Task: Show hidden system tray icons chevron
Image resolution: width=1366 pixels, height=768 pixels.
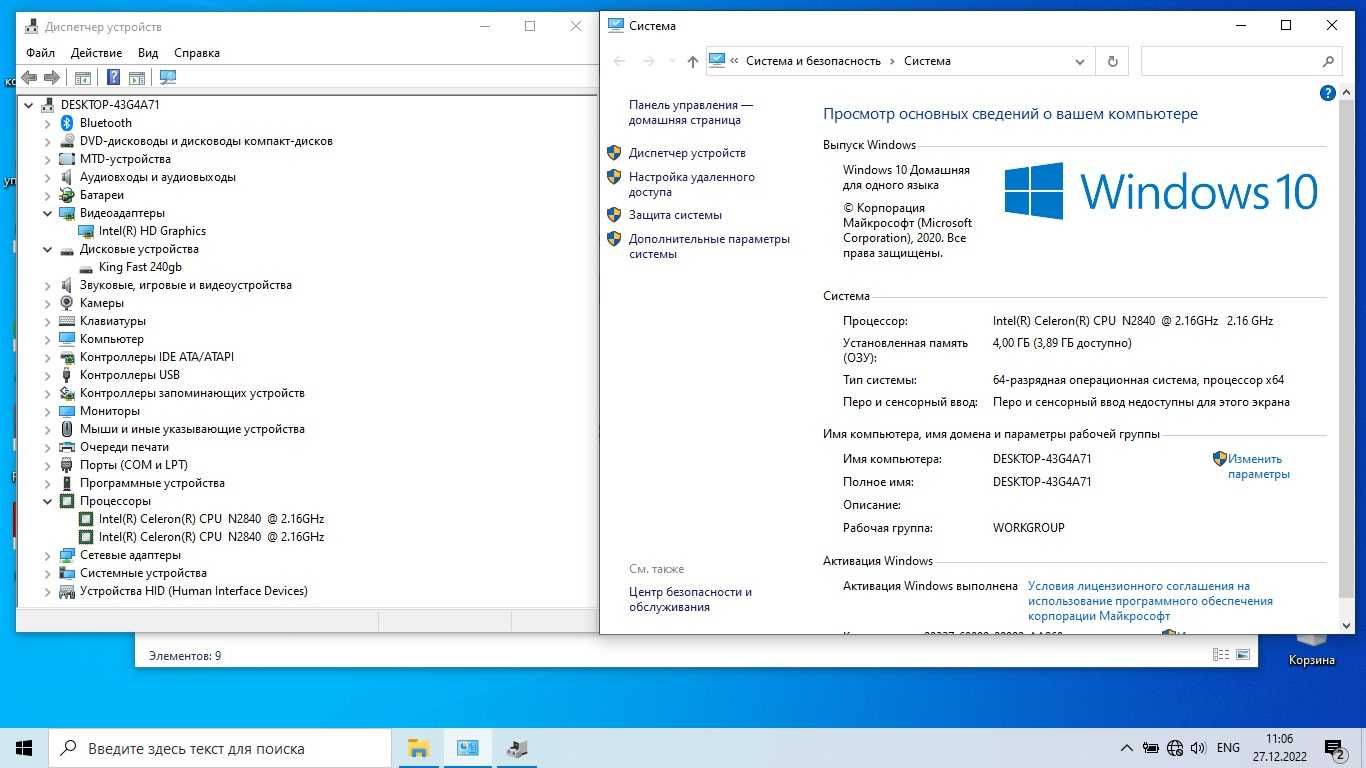Action: click(x=1127, y=748)
